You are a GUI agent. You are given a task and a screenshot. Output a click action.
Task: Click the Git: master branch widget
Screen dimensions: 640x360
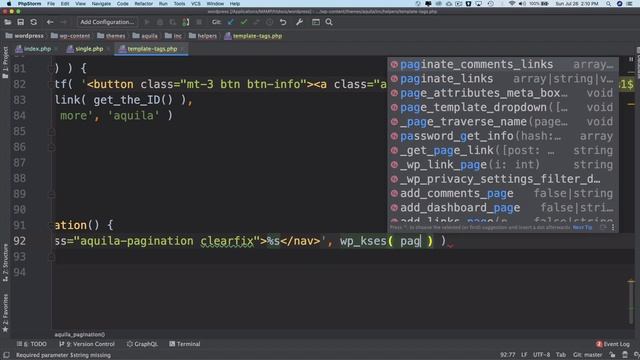coord(588,355)
